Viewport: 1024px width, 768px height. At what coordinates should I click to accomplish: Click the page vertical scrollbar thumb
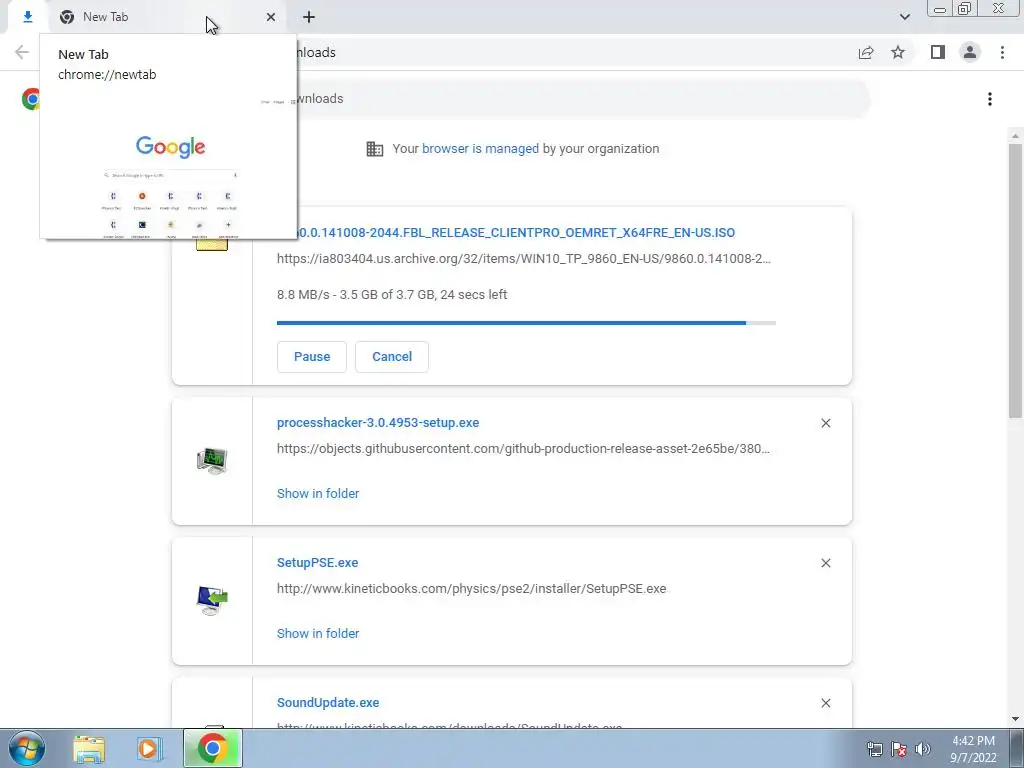pyautogui.click(x=1015, y=281)
